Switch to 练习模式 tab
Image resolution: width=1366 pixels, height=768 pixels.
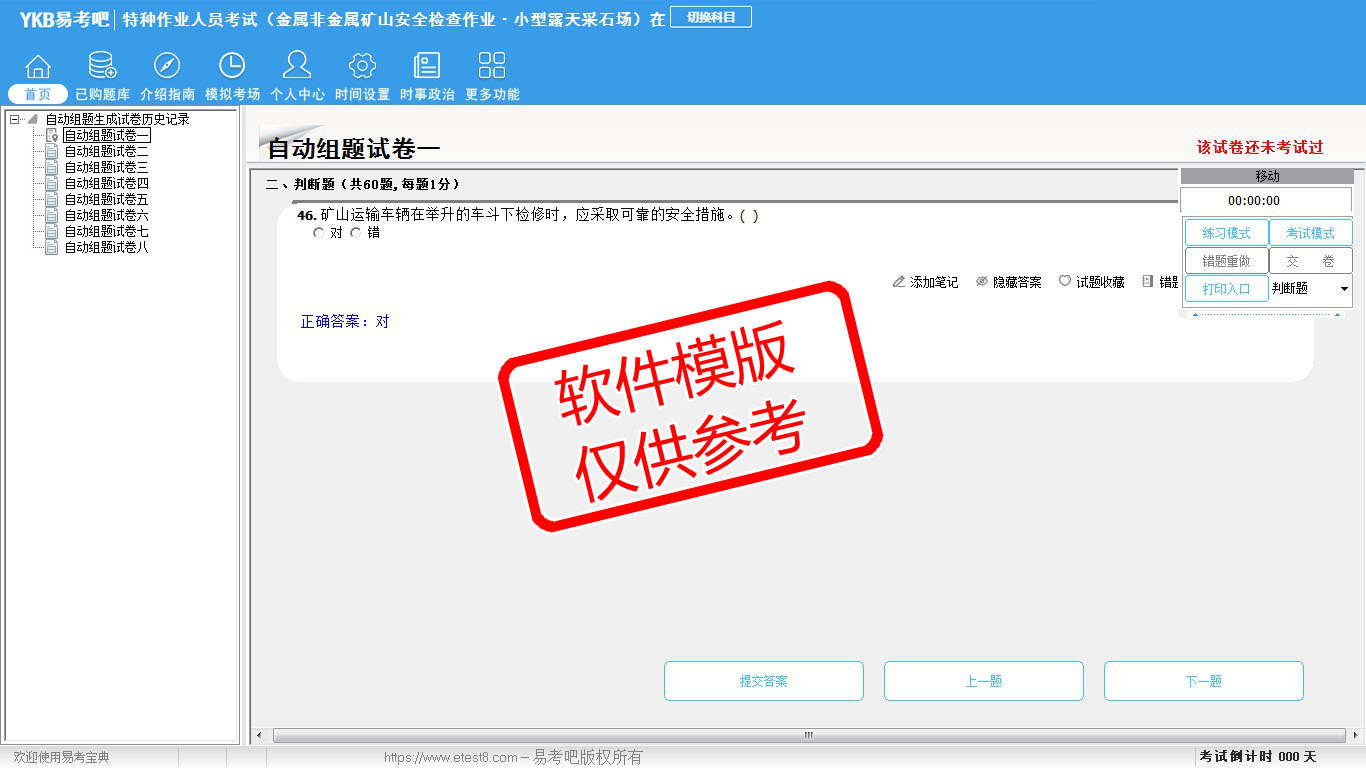1226,233
